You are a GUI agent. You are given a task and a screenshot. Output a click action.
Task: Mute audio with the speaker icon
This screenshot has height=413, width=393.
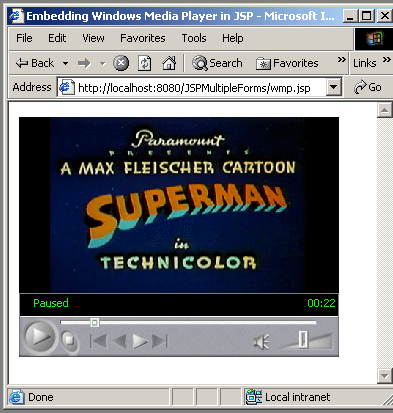pyautogui.click(x=261, y=342)
